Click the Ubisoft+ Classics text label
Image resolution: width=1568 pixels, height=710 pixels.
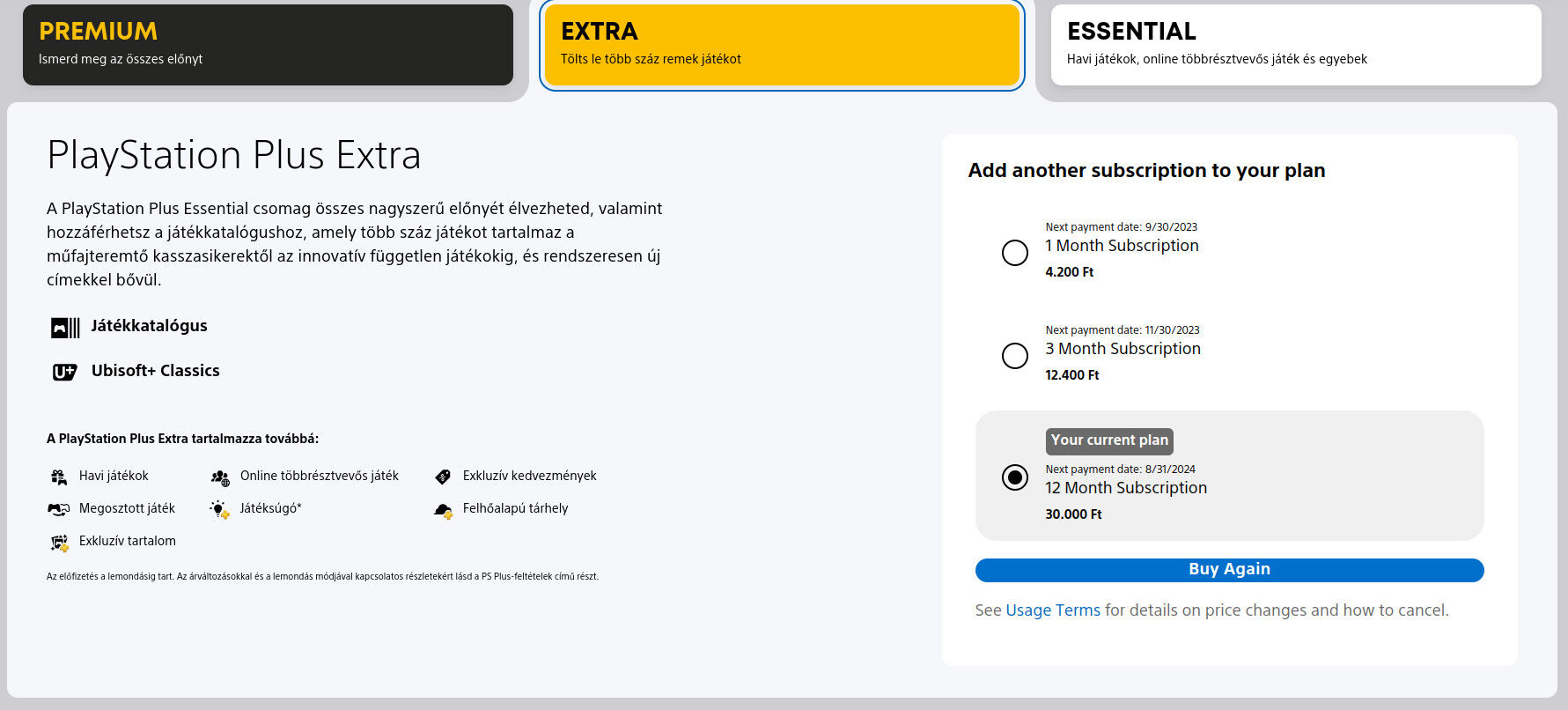coord(156,371)
